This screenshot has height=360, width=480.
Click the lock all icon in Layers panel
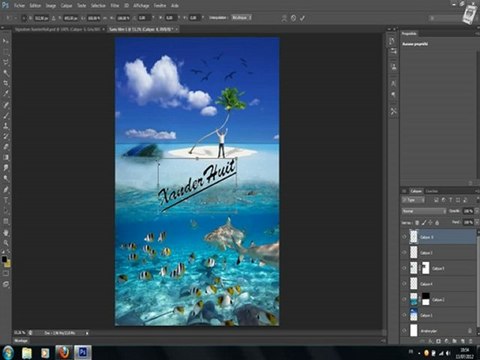pos(437,222)
